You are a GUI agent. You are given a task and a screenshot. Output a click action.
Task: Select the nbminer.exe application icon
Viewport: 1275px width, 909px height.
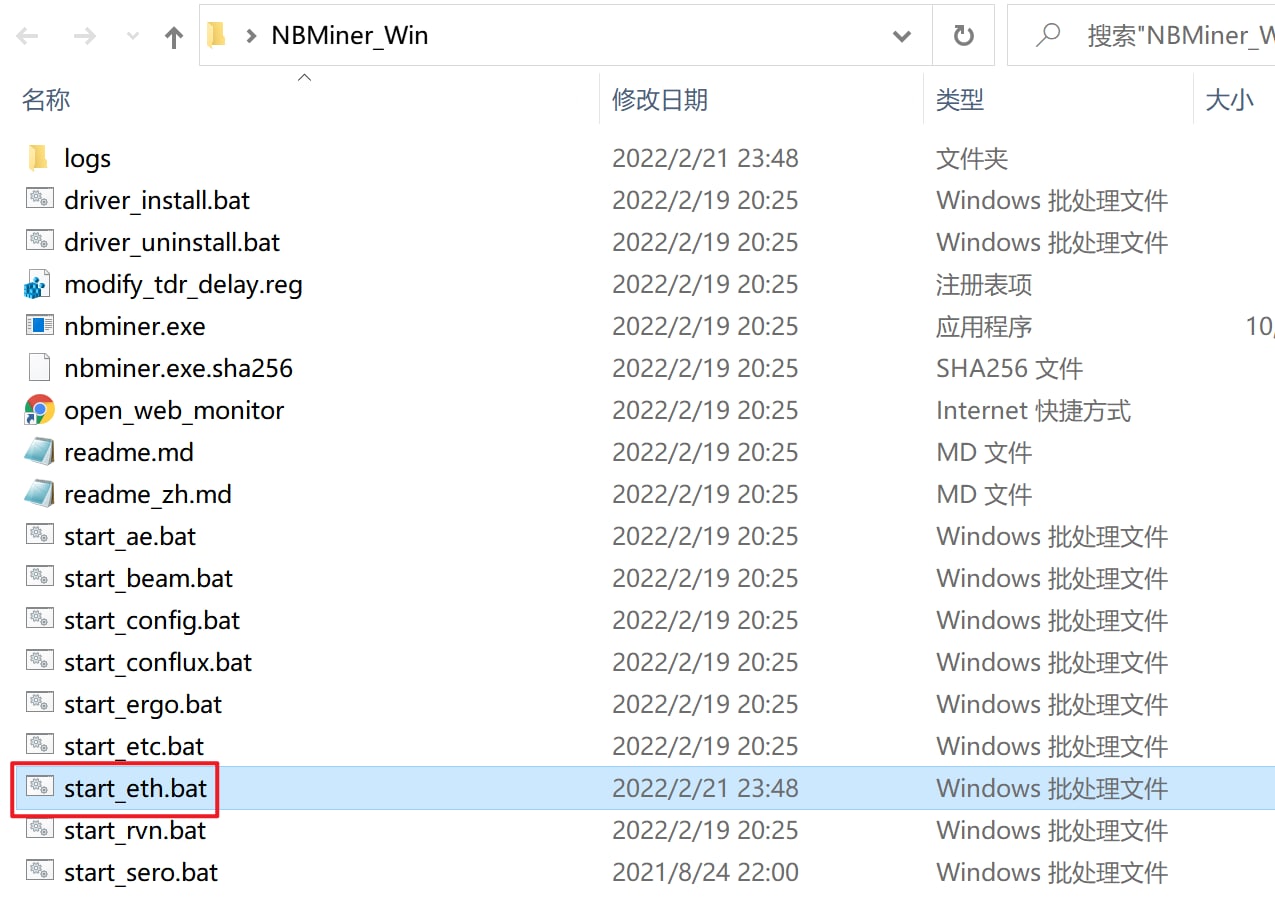[x=39, y=326]
